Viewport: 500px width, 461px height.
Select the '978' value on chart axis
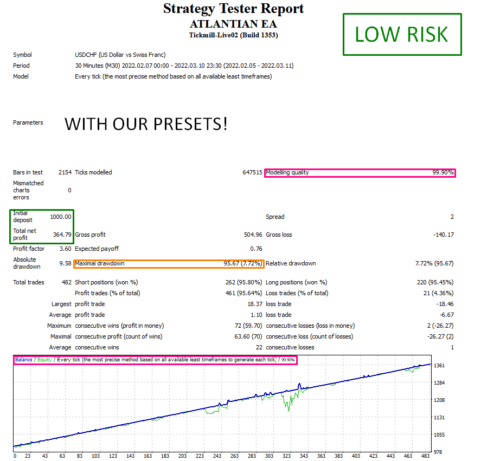coord(438,452)
